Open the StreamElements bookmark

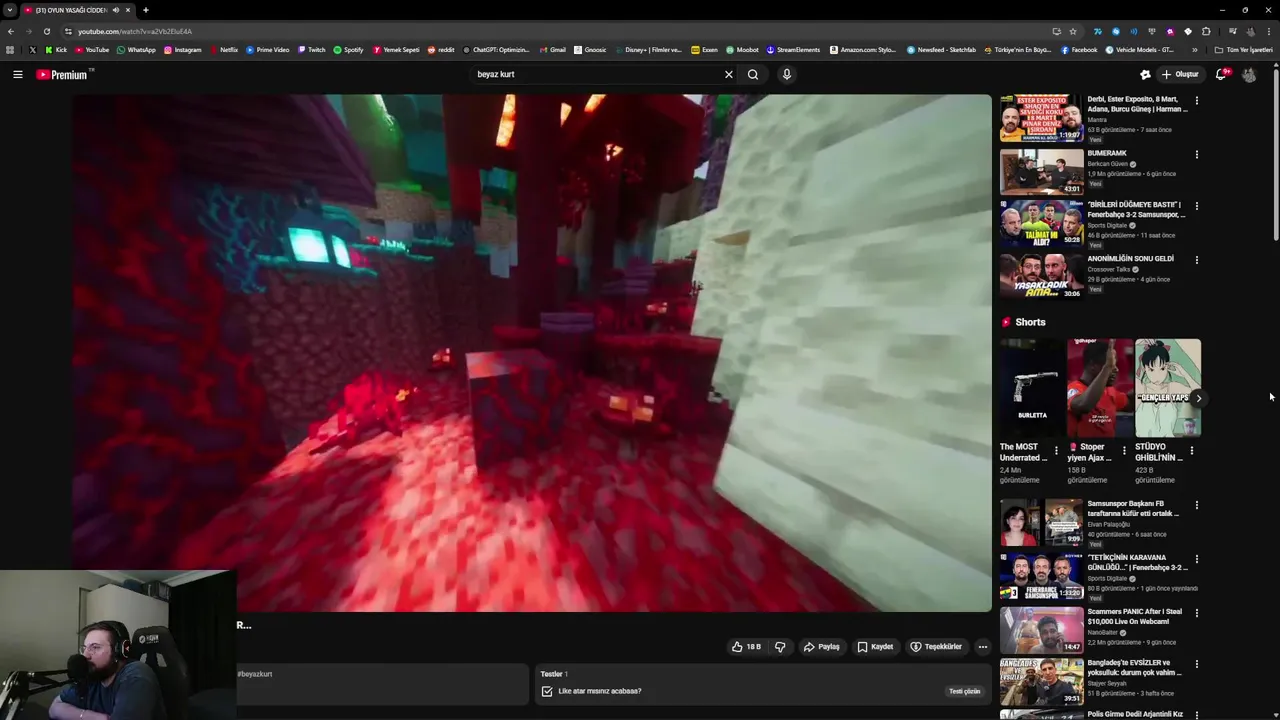793,50
